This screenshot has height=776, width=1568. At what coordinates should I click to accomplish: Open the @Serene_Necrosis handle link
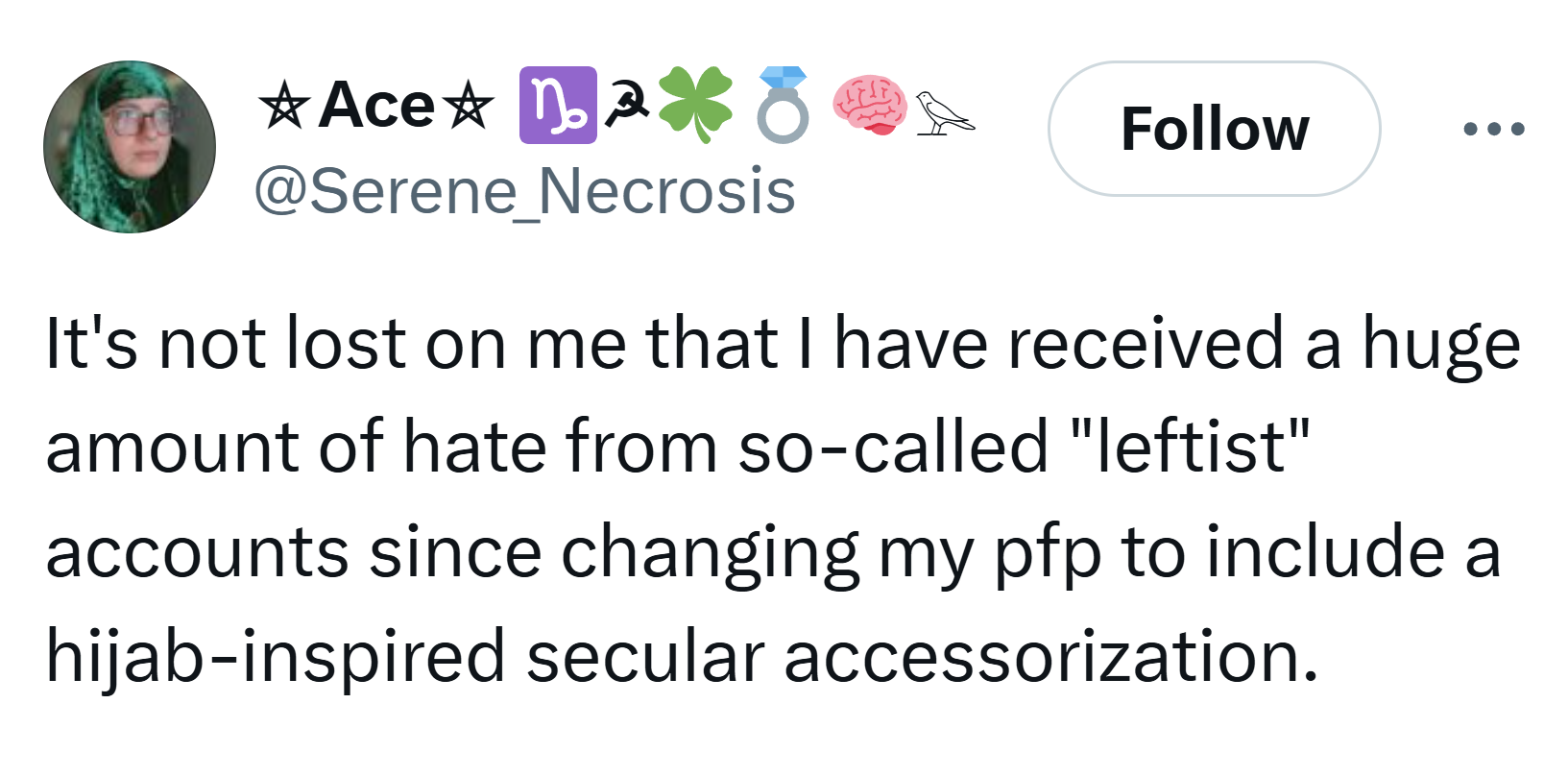coord(524,191)
